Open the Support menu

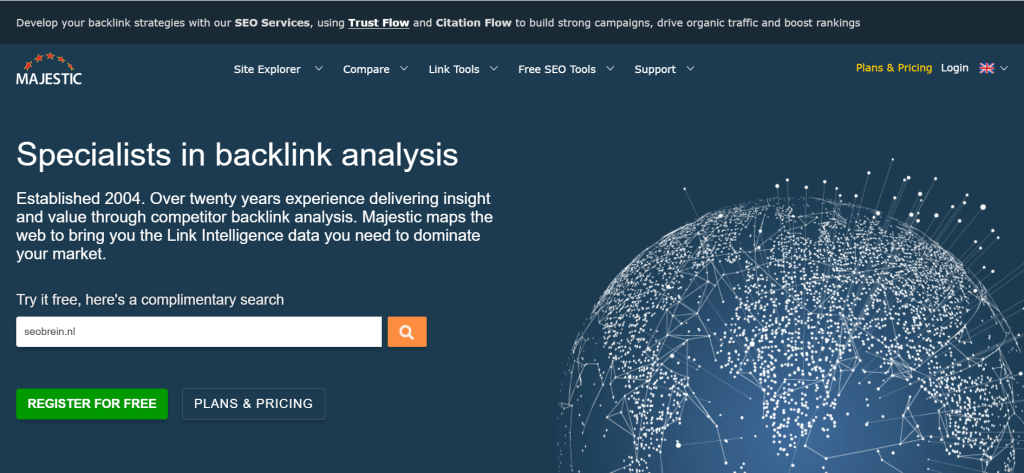pos(655,69)
